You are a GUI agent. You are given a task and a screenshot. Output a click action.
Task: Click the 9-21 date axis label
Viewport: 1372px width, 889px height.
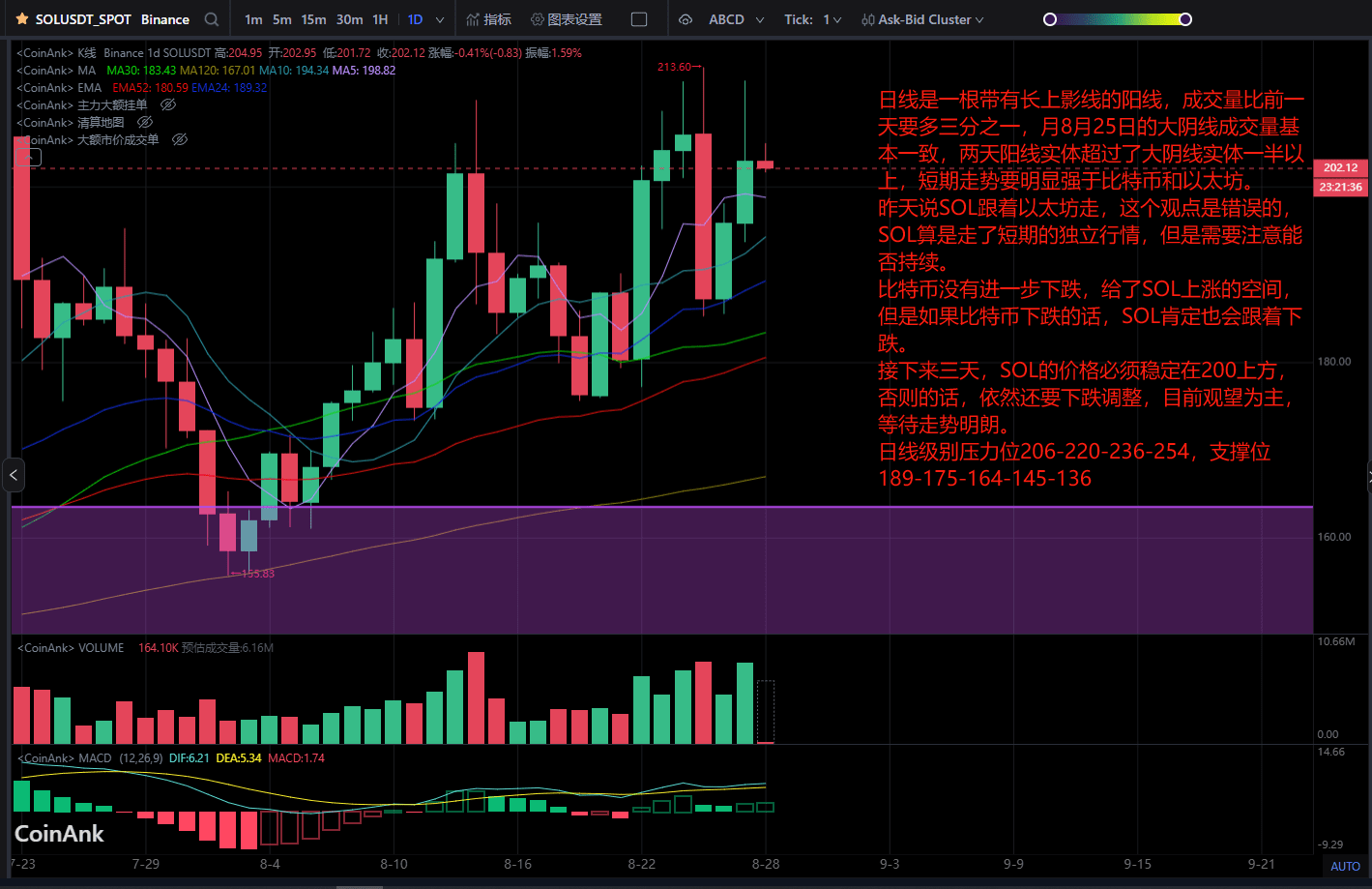click(x=1261, y=864)
